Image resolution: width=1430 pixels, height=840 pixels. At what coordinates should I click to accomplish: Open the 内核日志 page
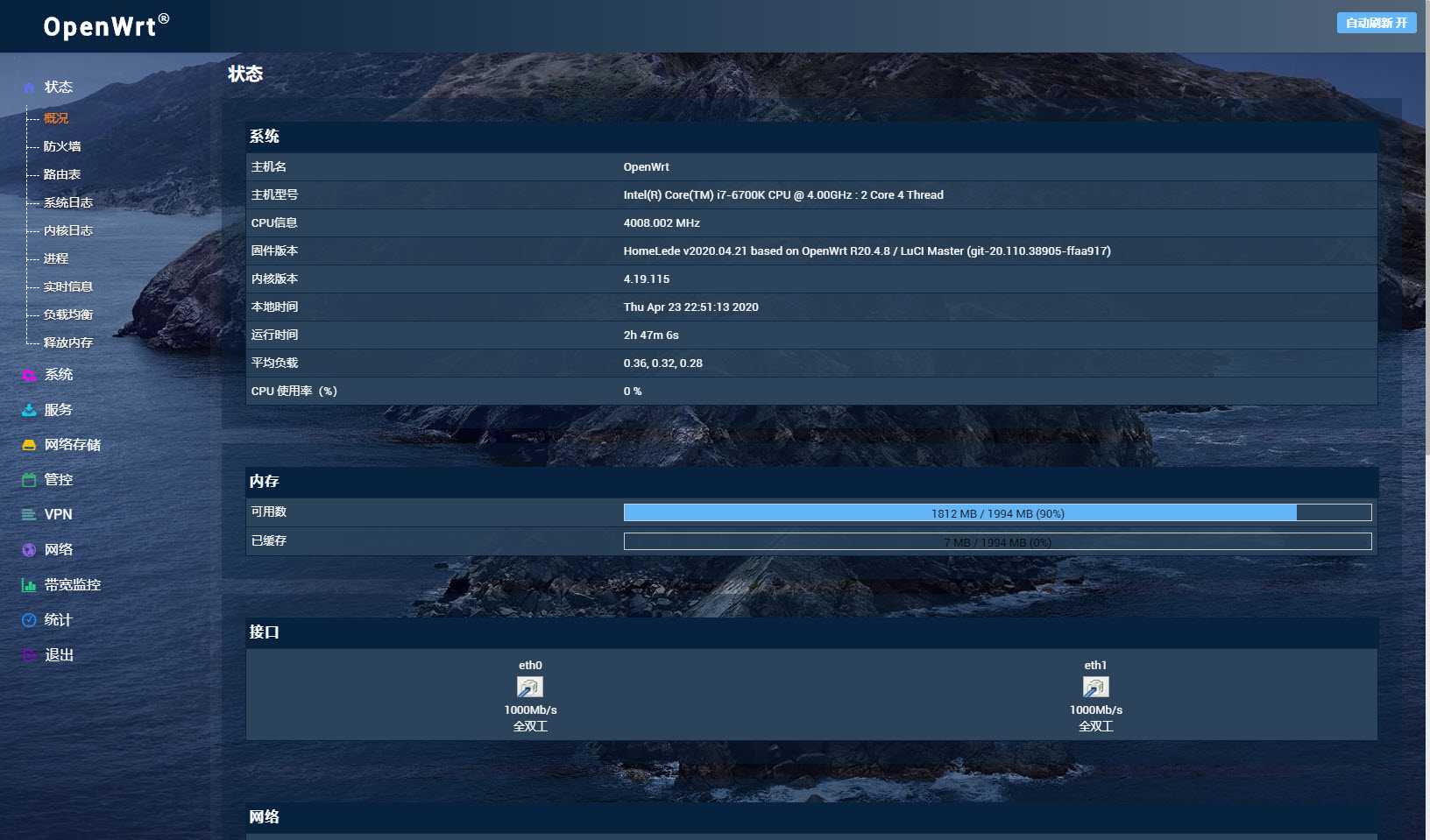[x=68, y=230]
